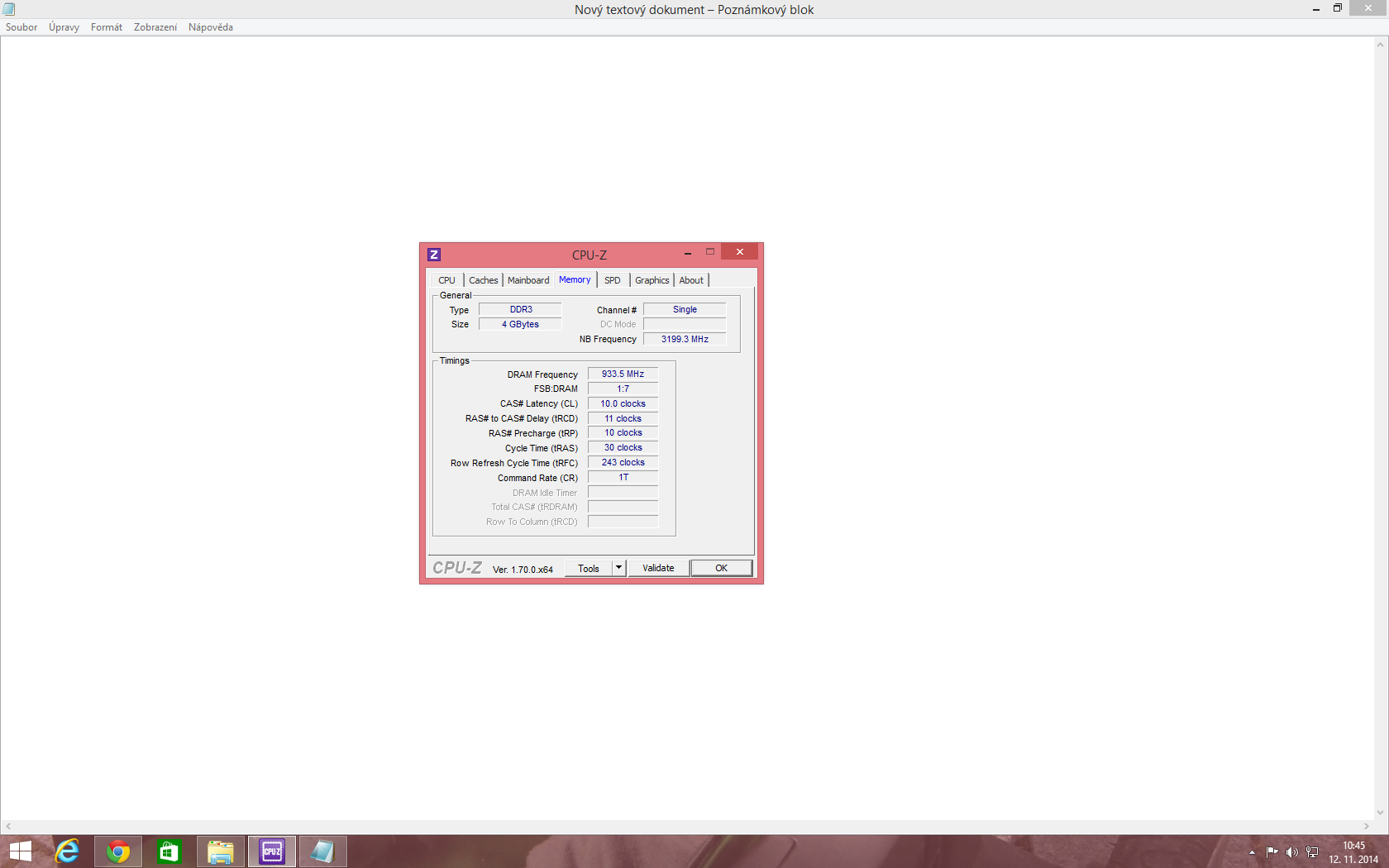Switch to the CPU tab
The width and height of the screenshot is (1389, 868).
pos(446,280)
